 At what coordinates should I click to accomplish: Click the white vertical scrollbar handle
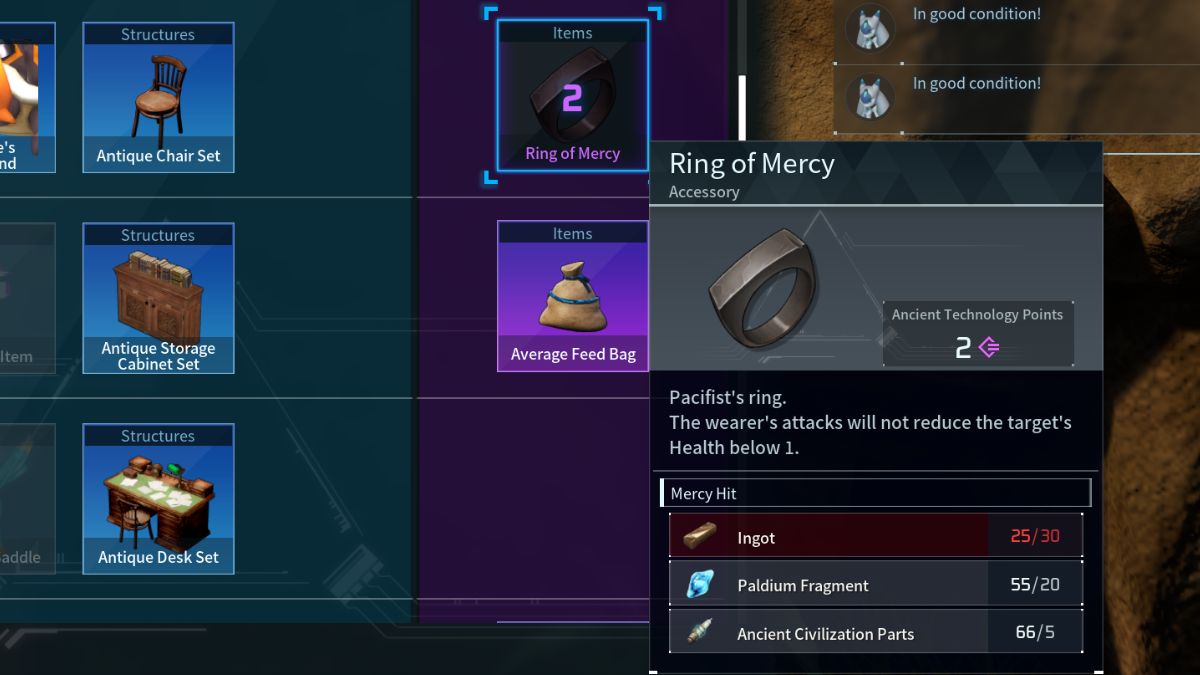click(x=742, y=108)
